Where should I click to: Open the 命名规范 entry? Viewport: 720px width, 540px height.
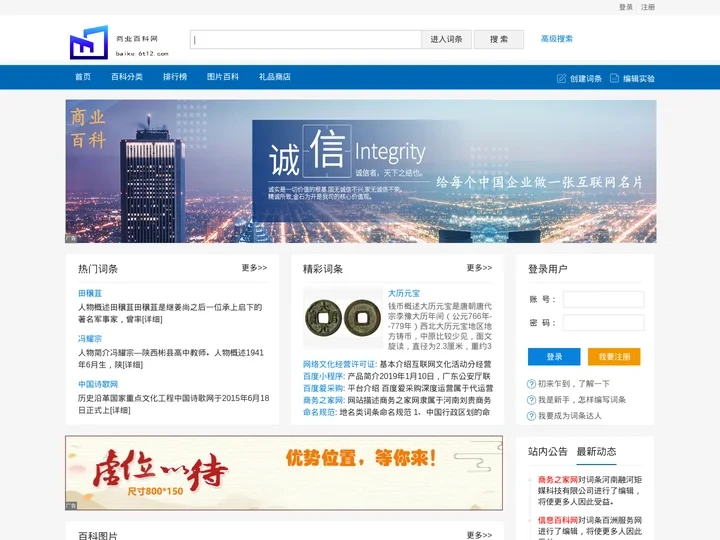coord(319,412)
